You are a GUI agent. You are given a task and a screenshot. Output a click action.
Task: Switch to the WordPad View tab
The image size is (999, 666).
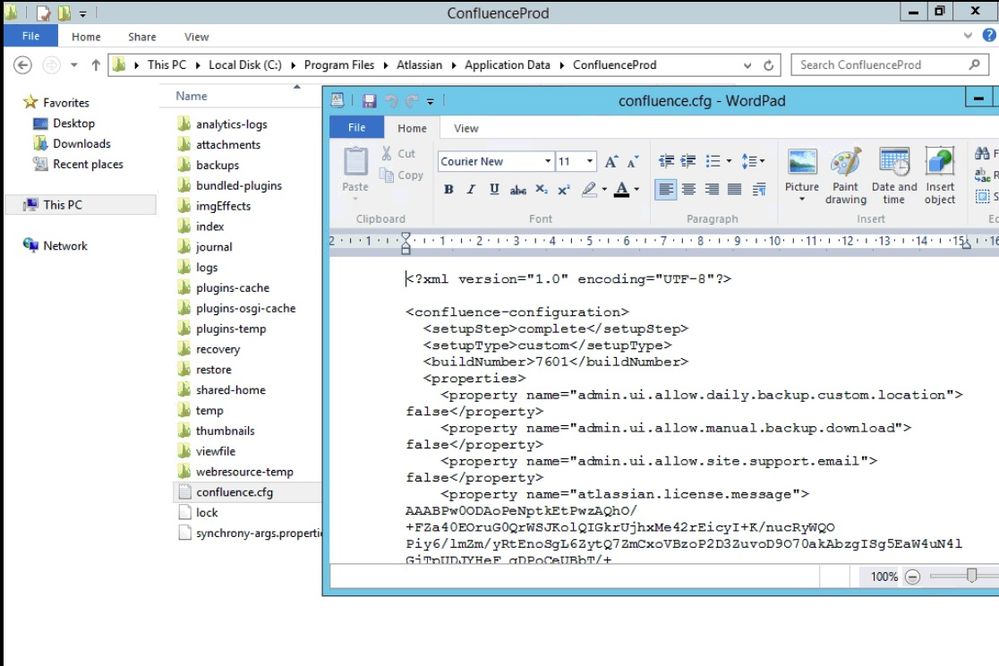coord(466,128)
